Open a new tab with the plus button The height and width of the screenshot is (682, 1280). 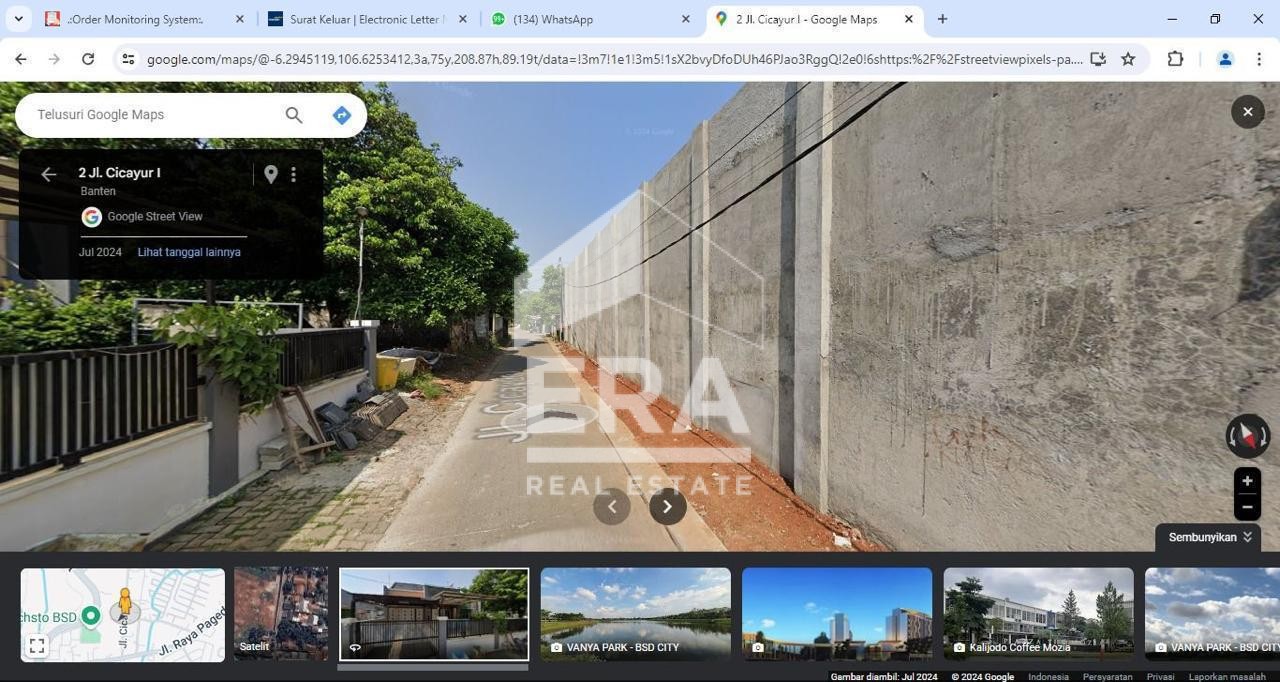click(942, 19)
